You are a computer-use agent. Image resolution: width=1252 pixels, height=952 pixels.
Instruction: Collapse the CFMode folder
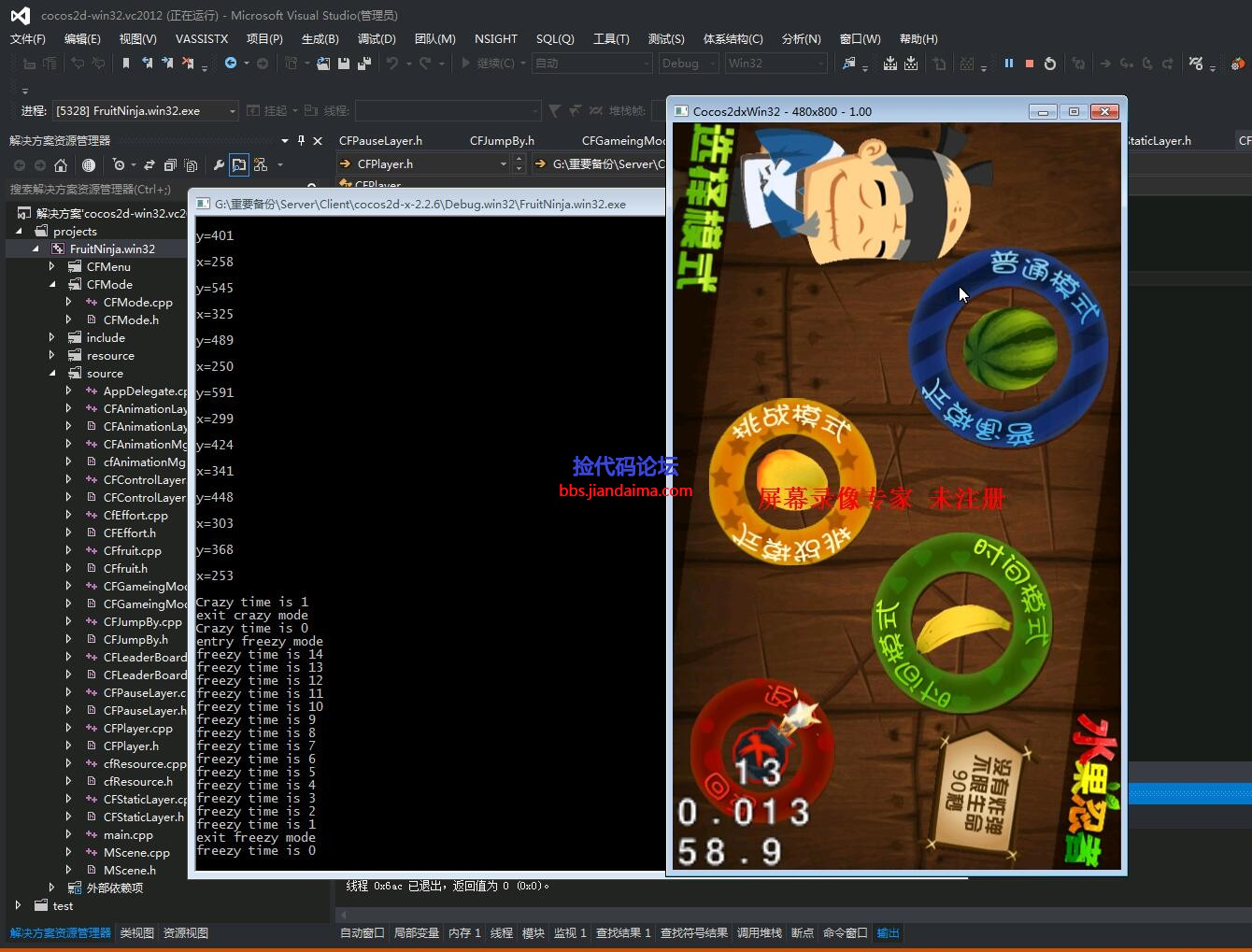[52, 284]
